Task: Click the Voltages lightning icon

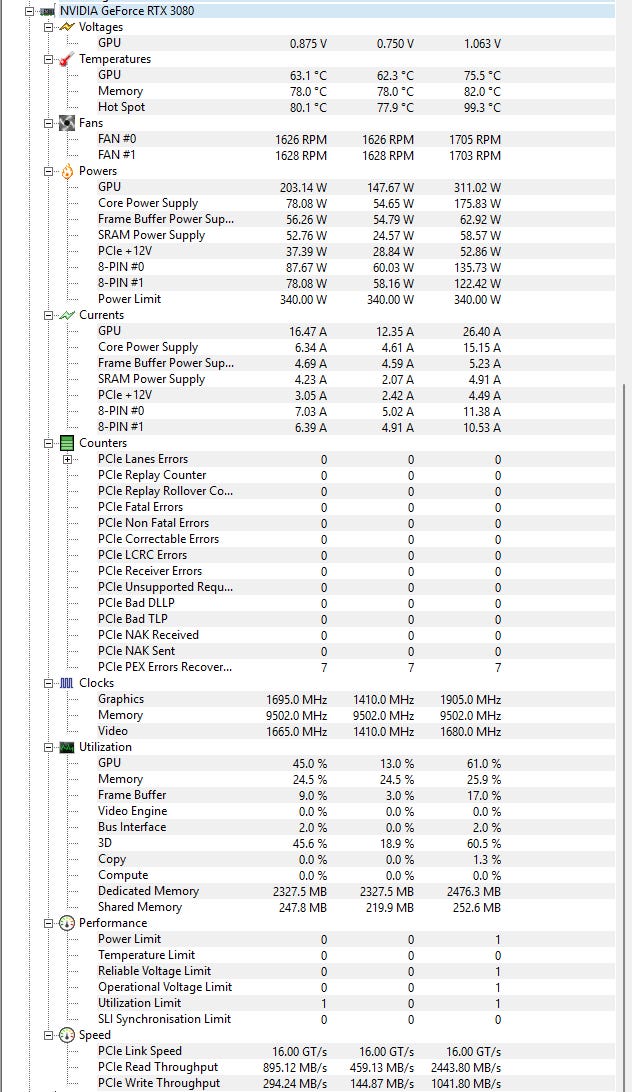Action: [67, 27]
